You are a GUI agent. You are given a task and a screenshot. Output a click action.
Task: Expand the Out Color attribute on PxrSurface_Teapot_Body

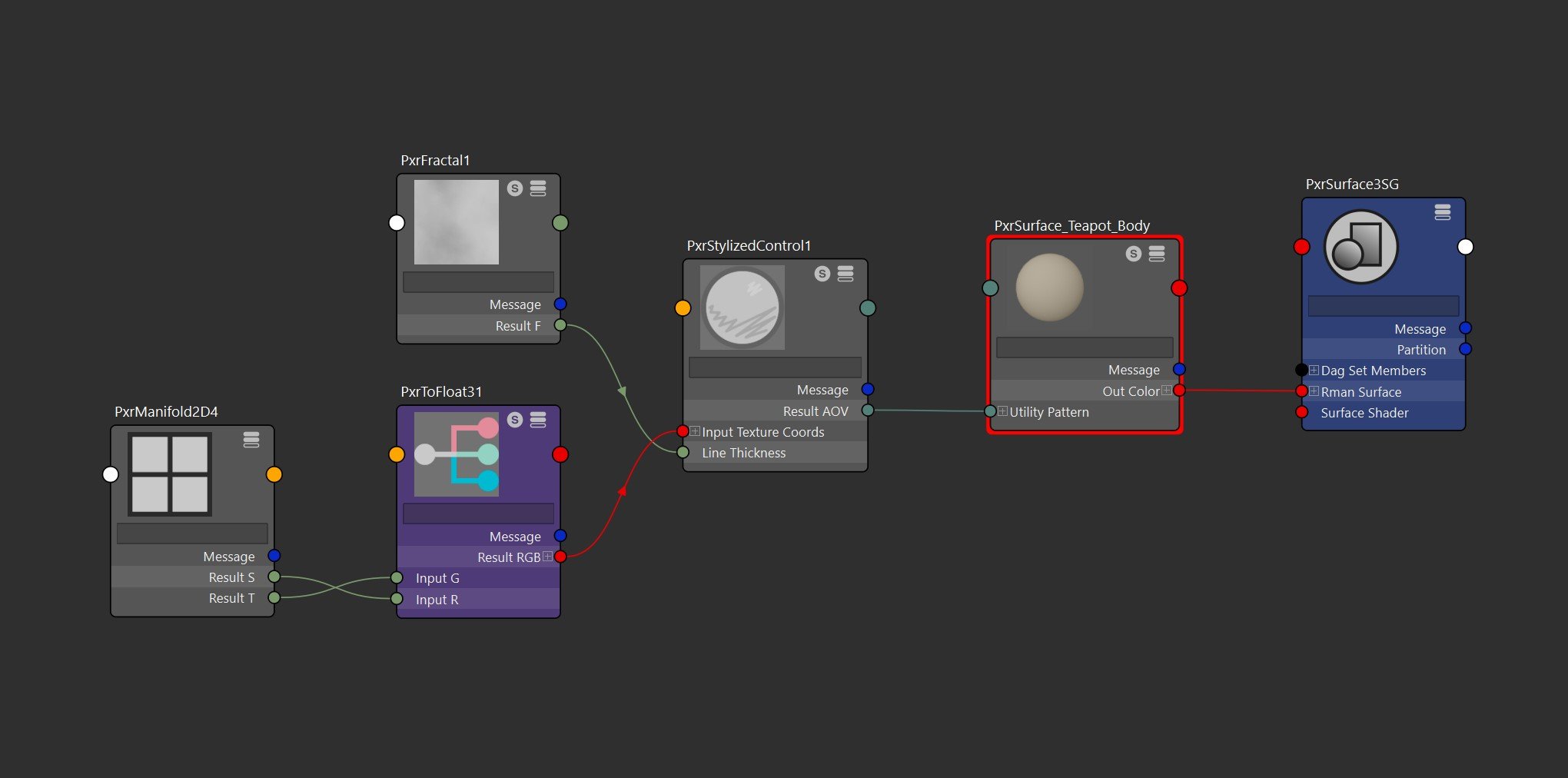(1168, 390)
